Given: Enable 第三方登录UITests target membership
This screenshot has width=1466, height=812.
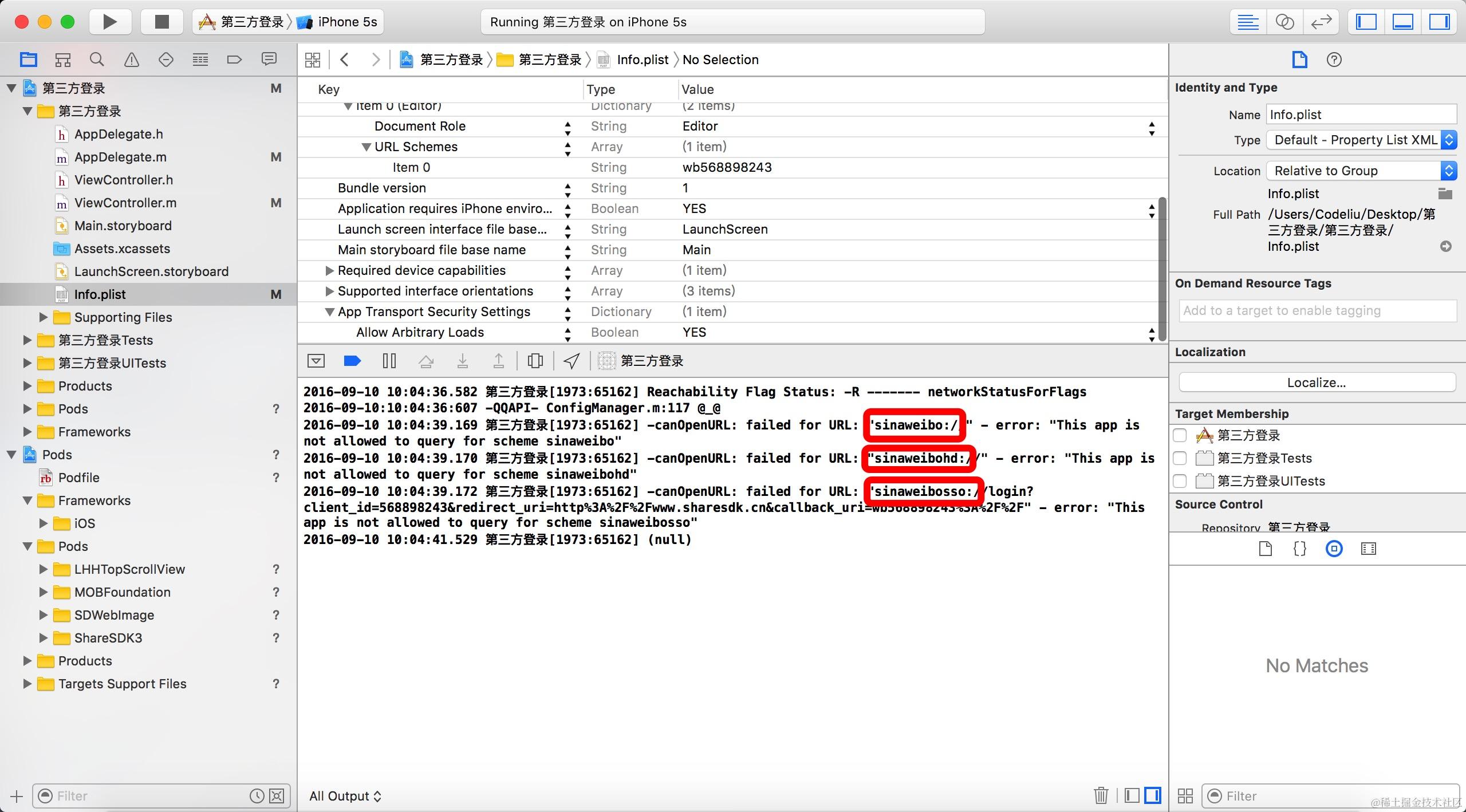Looking at the screenshot, I should coord(1180,481).
